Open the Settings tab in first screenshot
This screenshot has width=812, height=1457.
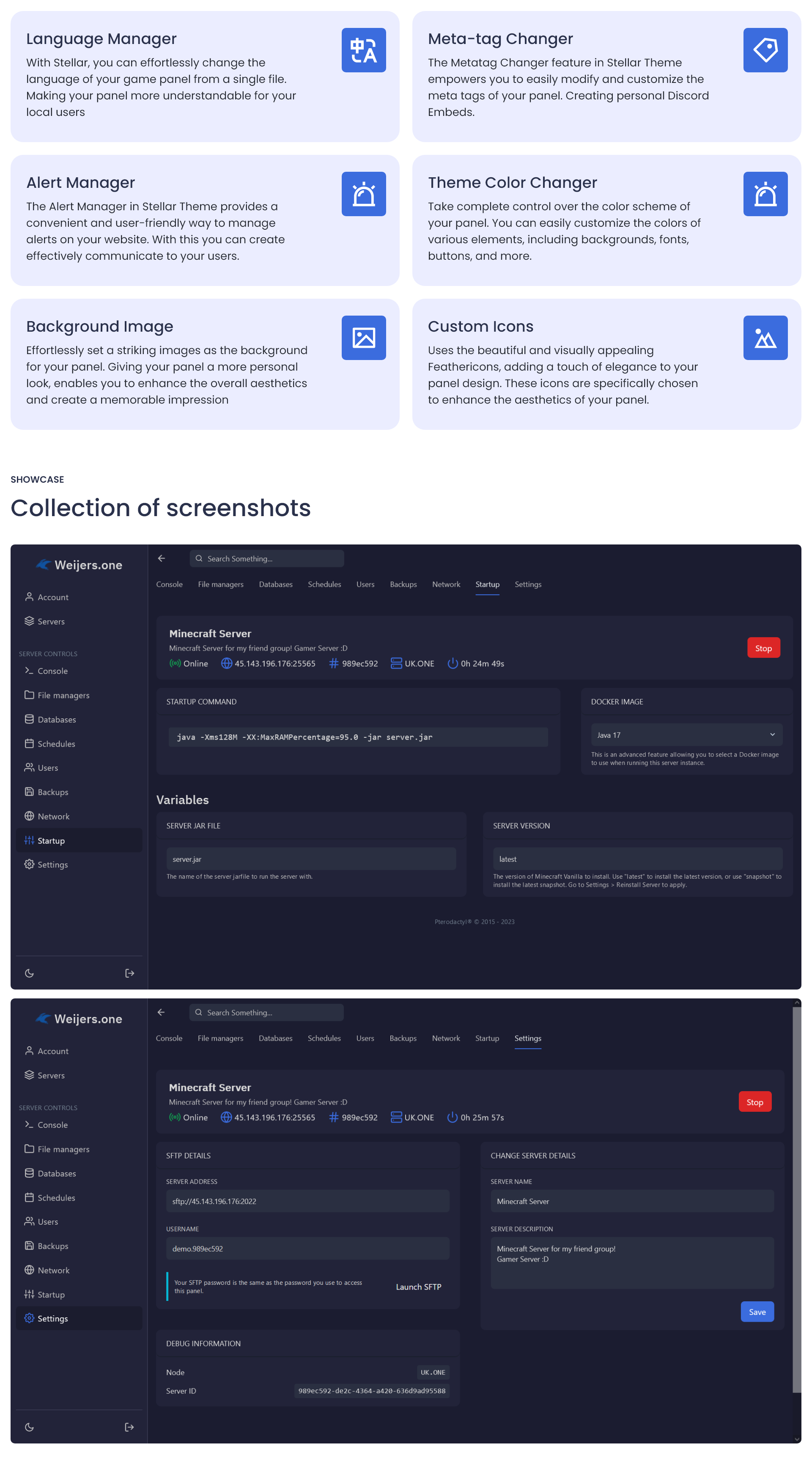click(x=527, y=584)
